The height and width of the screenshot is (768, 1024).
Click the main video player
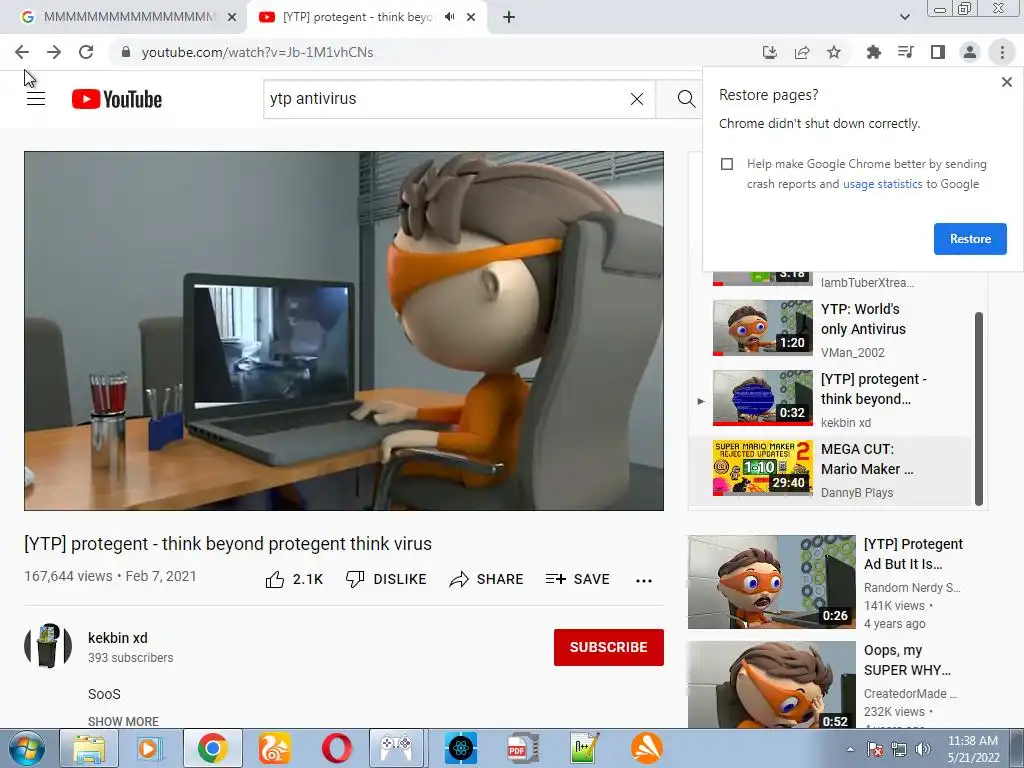(x=344, y=331)
